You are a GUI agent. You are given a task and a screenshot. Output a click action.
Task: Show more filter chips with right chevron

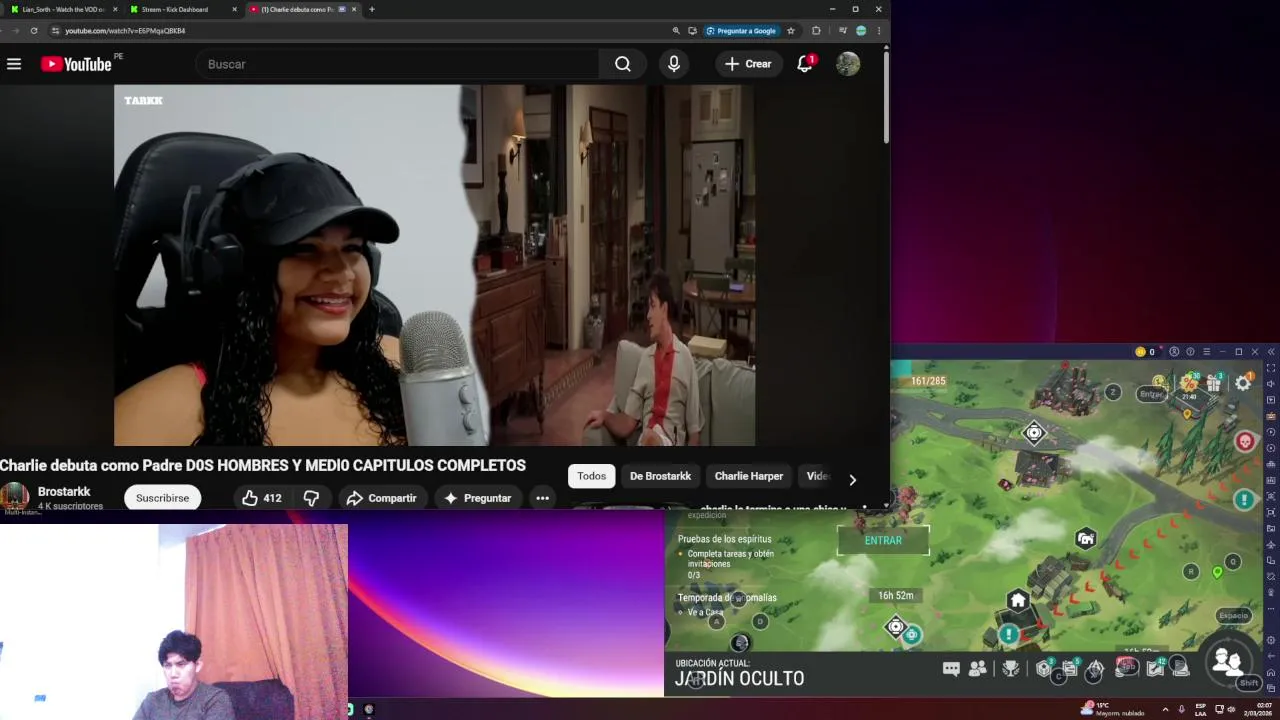(852, 480)
